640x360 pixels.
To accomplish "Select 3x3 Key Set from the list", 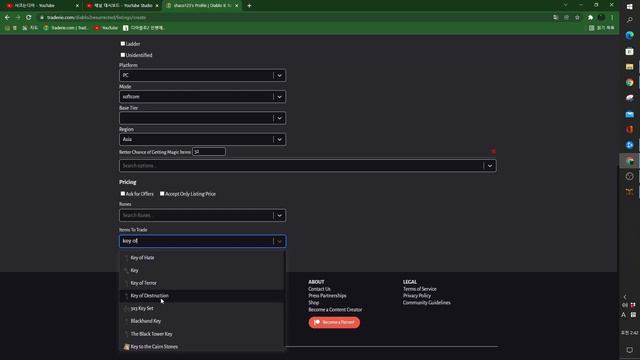I will point(202,308).
